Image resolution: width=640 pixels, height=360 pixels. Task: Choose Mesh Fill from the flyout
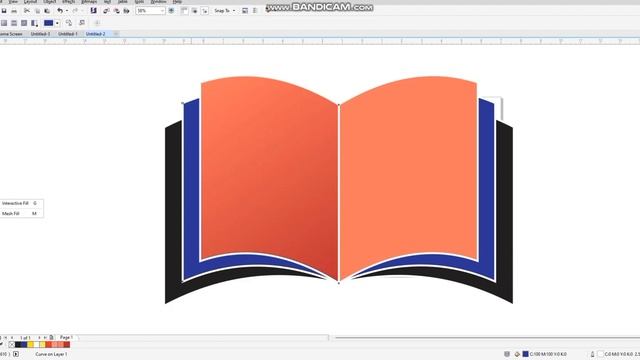tap(20, 213)
